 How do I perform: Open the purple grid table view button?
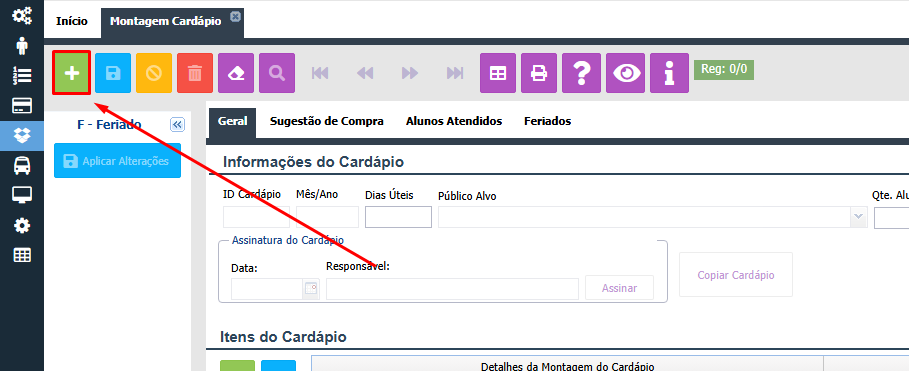pyautogui.click(x=498, y=73)
